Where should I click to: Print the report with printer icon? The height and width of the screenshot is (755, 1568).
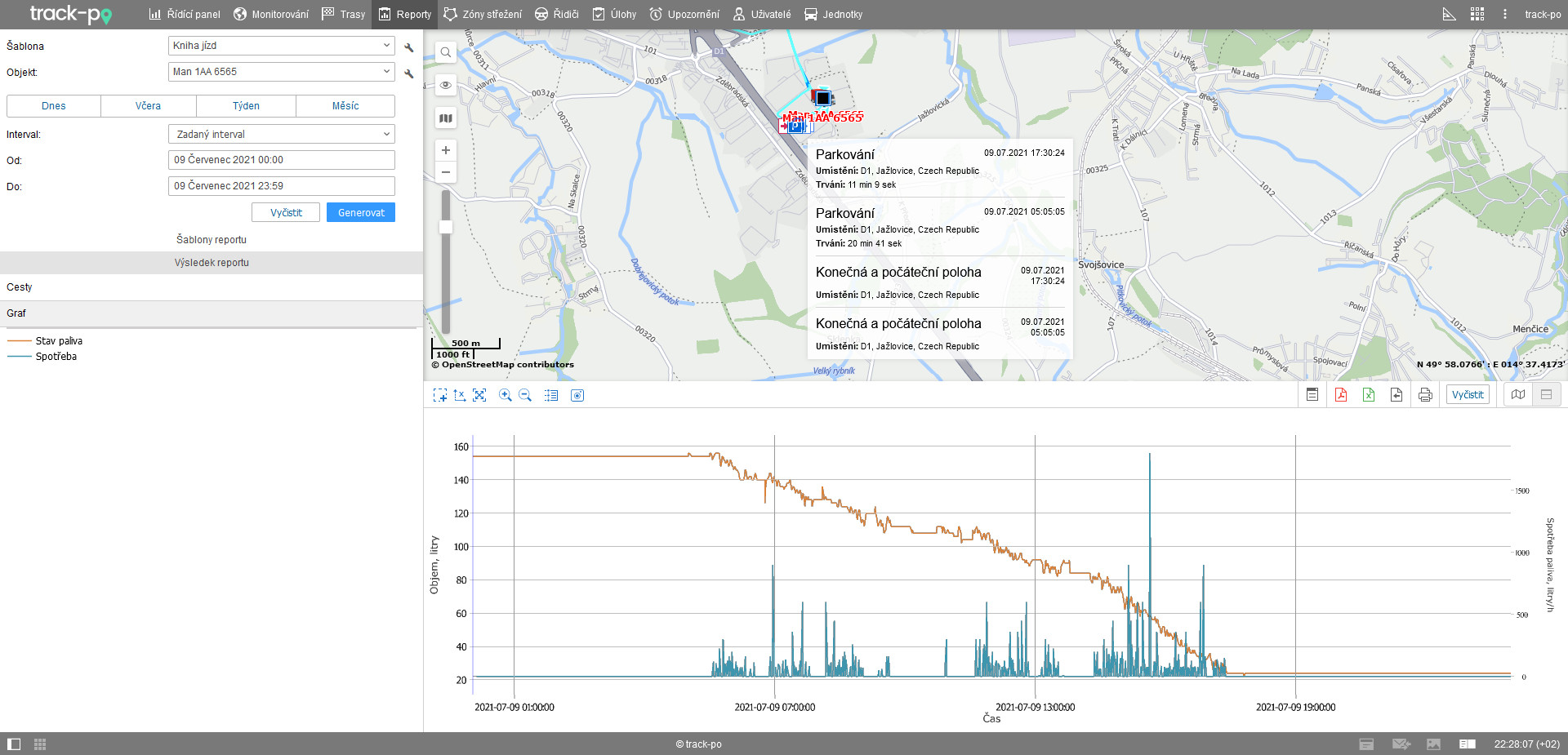pos(1425,395)
